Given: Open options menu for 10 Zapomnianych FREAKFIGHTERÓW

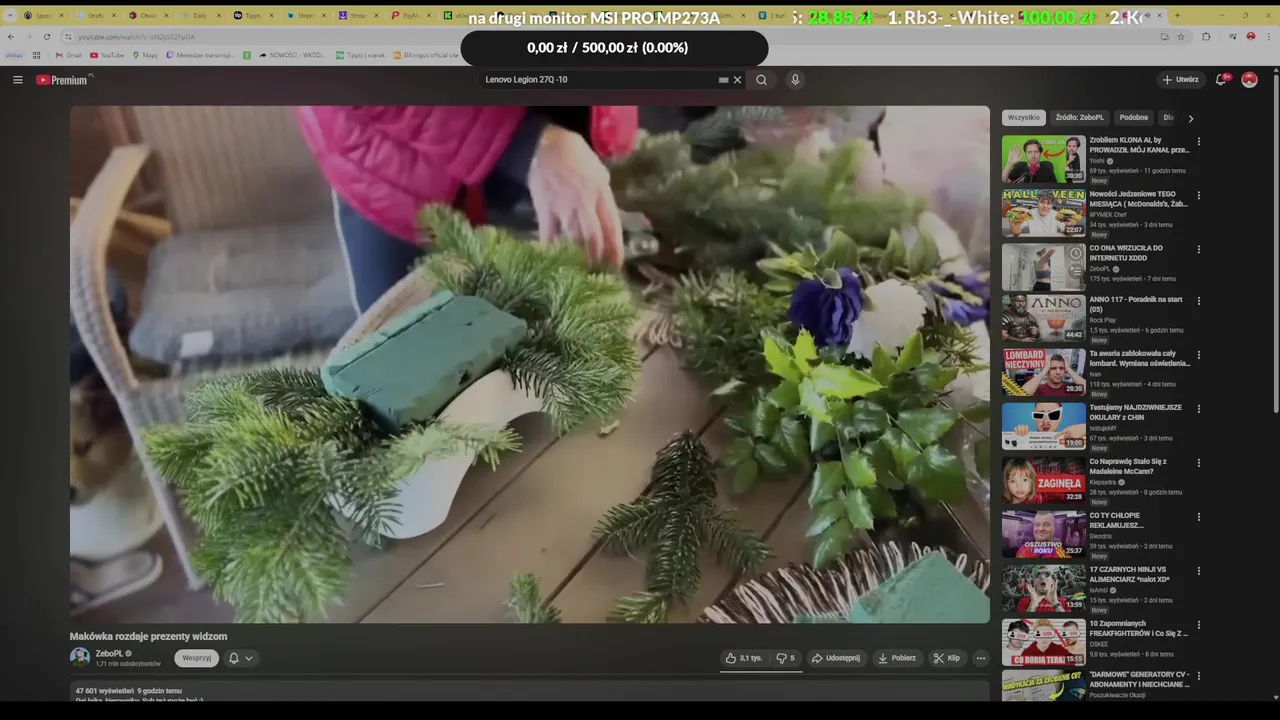Looking at the screenshot, I should 1198,624.
